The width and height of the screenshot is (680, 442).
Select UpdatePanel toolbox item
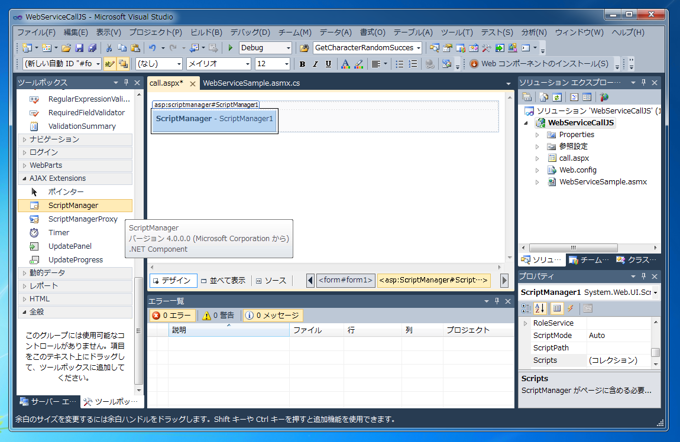point(75,246)
